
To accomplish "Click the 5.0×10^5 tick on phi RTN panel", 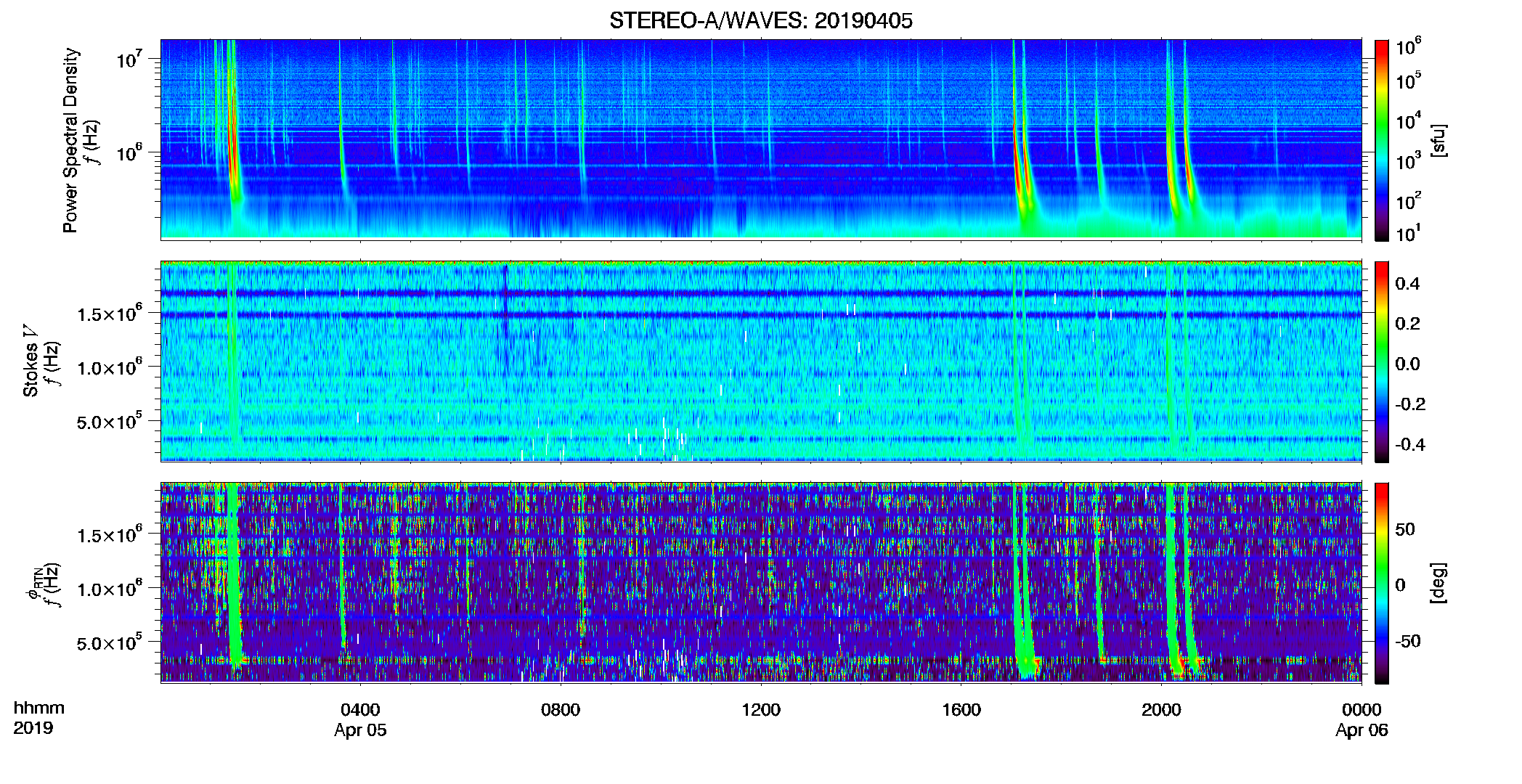I will 109,643.
